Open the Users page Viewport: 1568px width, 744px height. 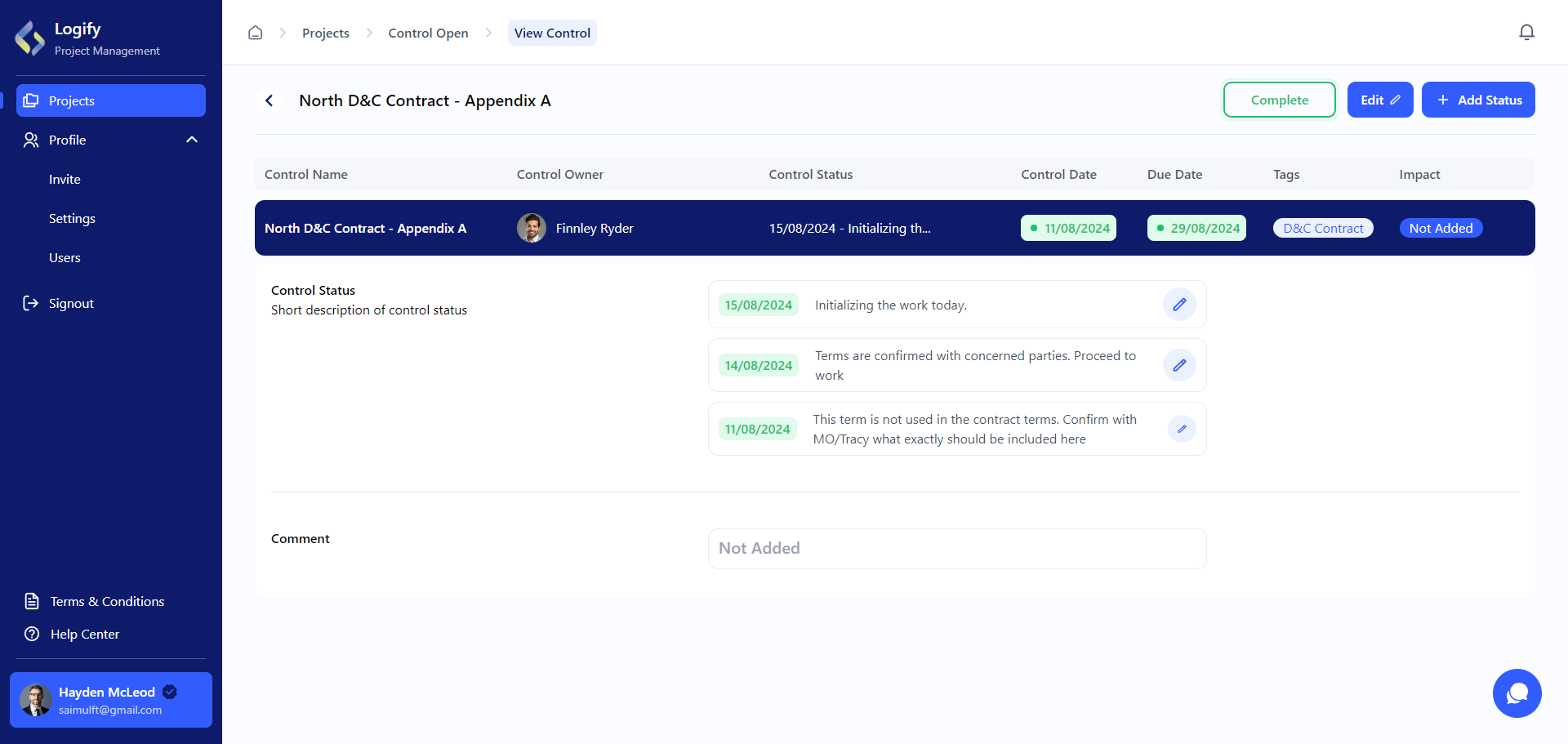65,257
